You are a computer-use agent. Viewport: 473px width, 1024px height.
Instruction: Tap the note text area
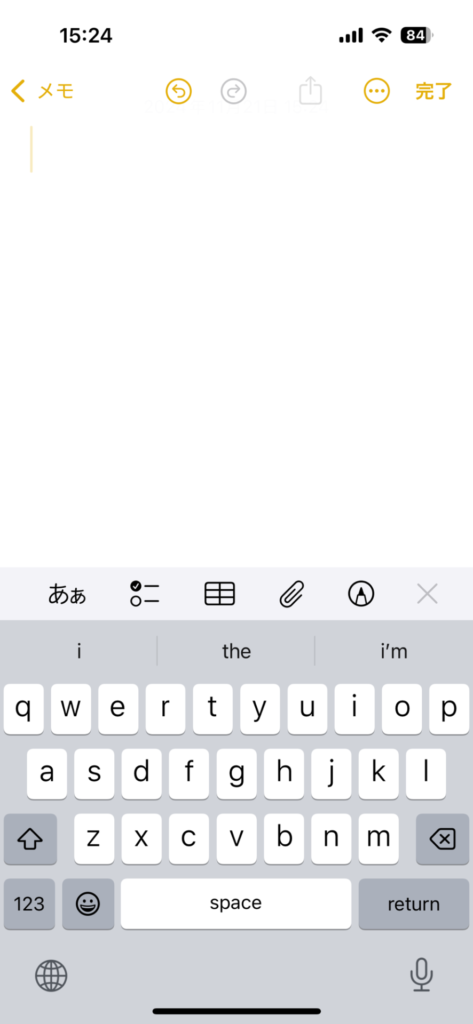click(236, 340)
